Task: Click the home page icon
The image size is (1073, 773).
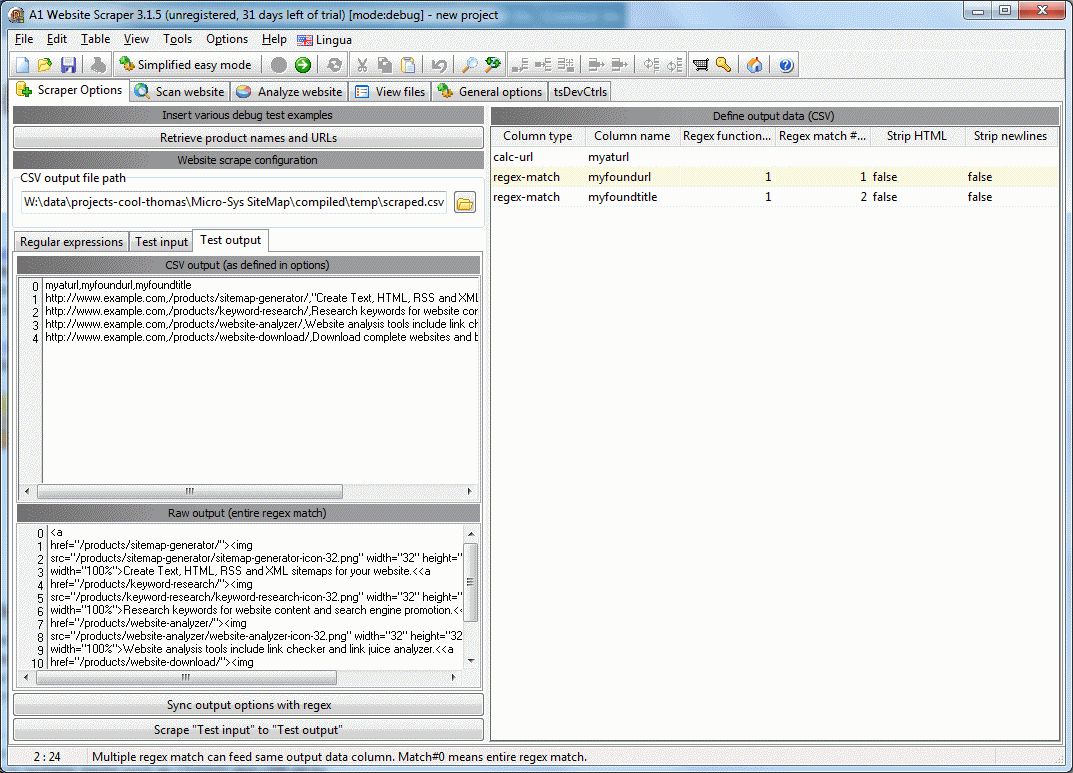Action: click(754, 65)
